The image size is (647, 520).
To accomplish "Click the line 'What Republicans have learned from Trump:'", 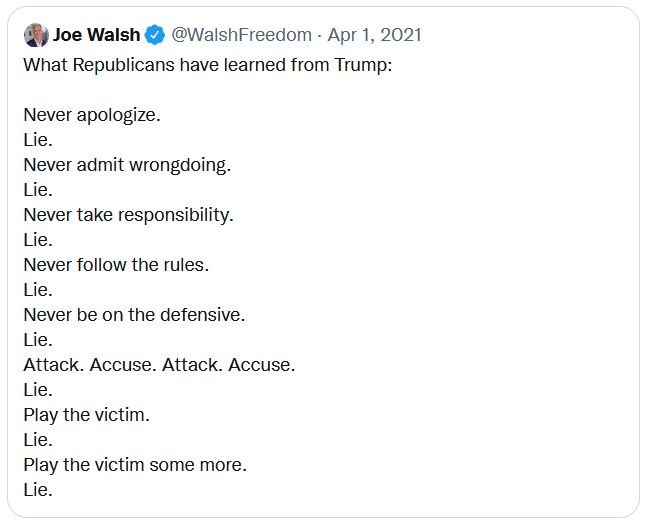I will [x=208, y=65].
